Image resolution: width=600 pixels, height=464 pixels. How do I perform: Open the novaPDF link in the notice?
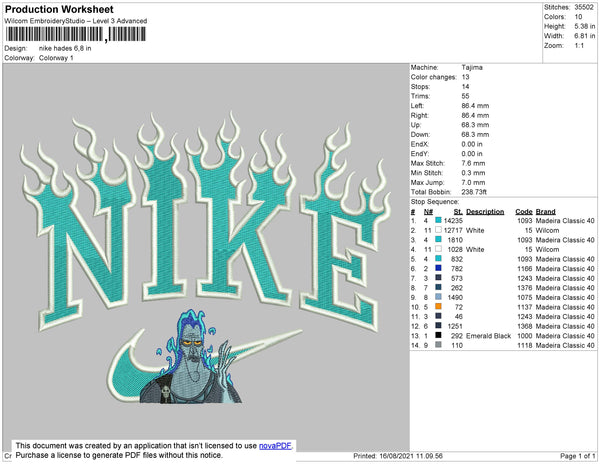[x=275, y=446]
